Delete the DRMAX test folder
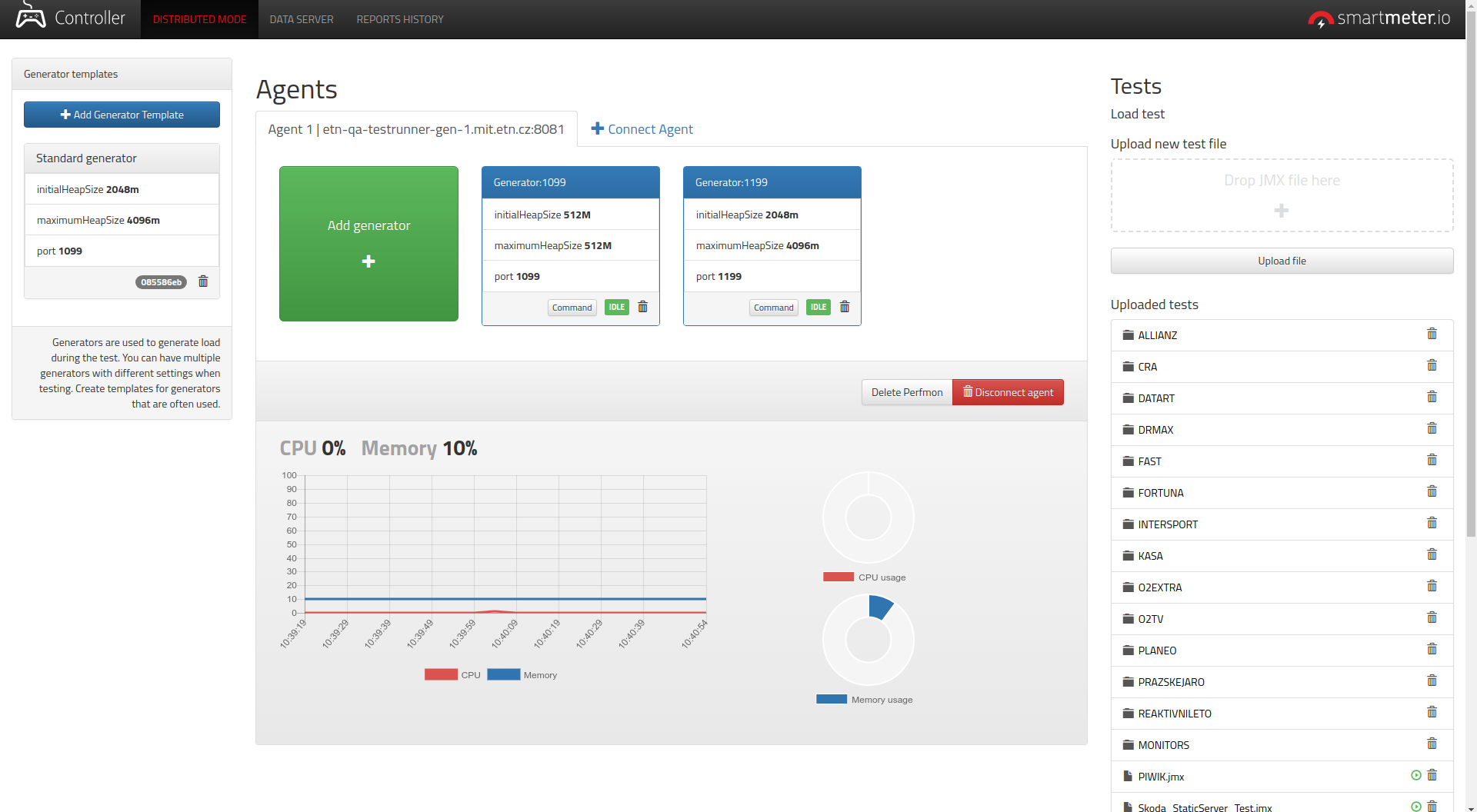 click(1432, 428)
